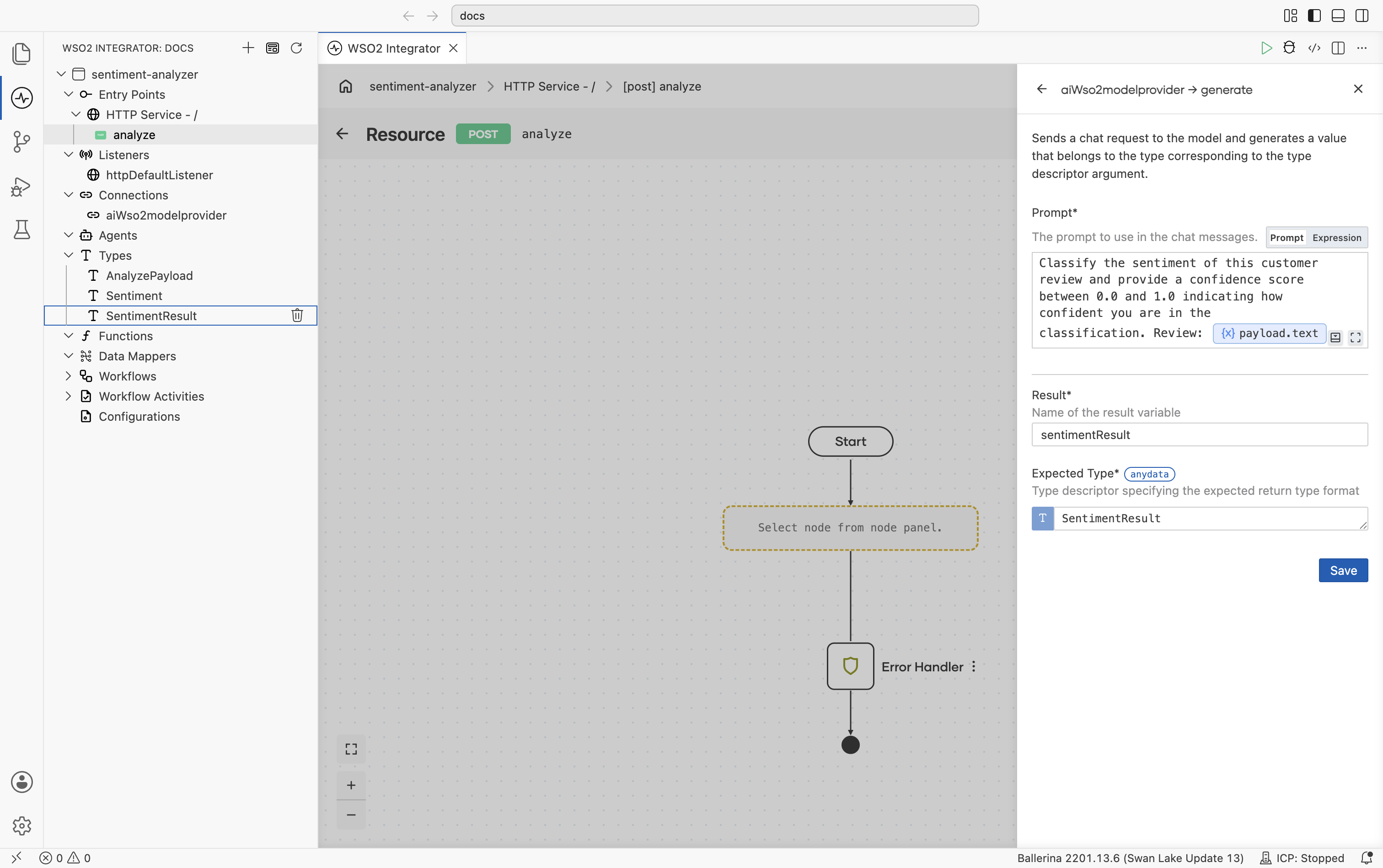Viewport: 1383px width, 868px height.
Task: Open the analyze resource tree item
Action: tap(181, 134)
